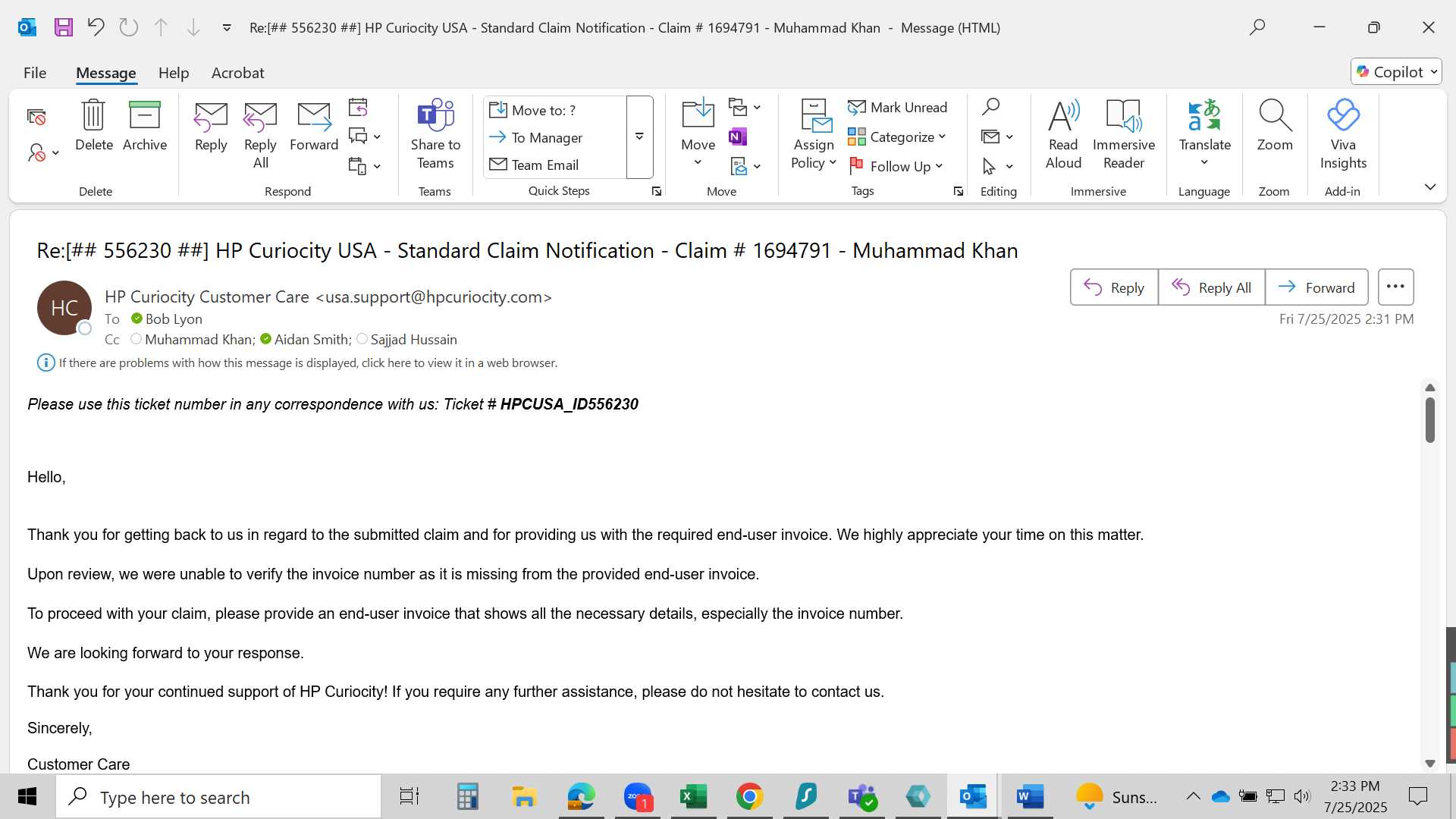1456x819 pixels.
Task: Start Read Aloud
Action: coord(1063,135)
